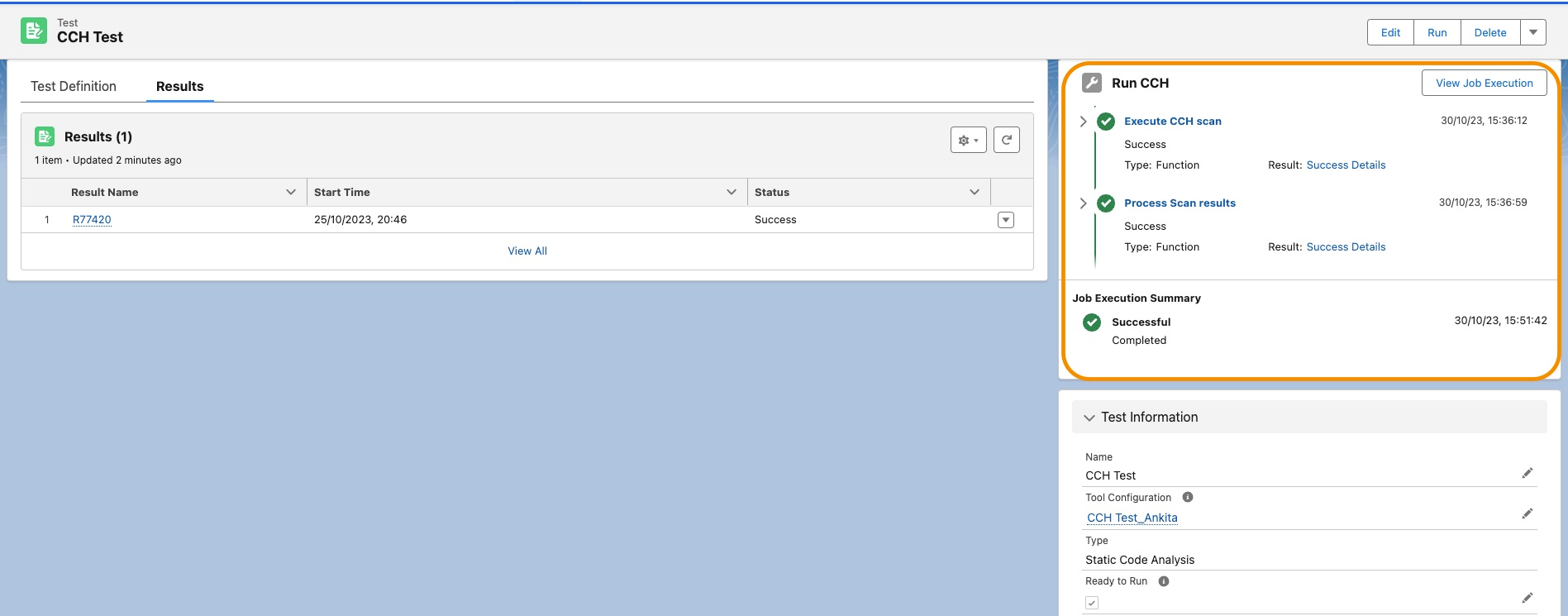
Task: Click the Run CCH wrench icon
Action: pyautogui.click(x=1092, y=83)
